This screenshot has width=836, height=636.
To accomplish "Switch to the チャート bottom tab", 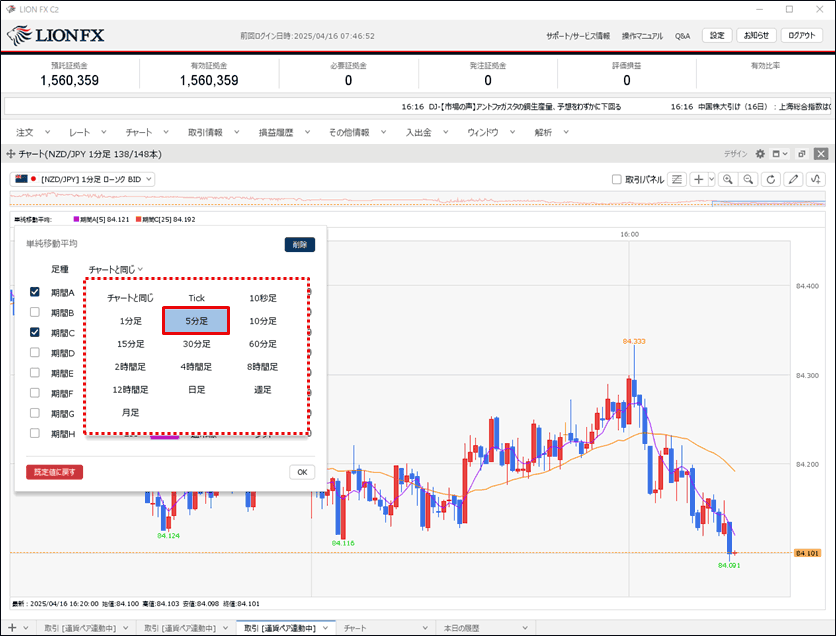I will point(355,628).
